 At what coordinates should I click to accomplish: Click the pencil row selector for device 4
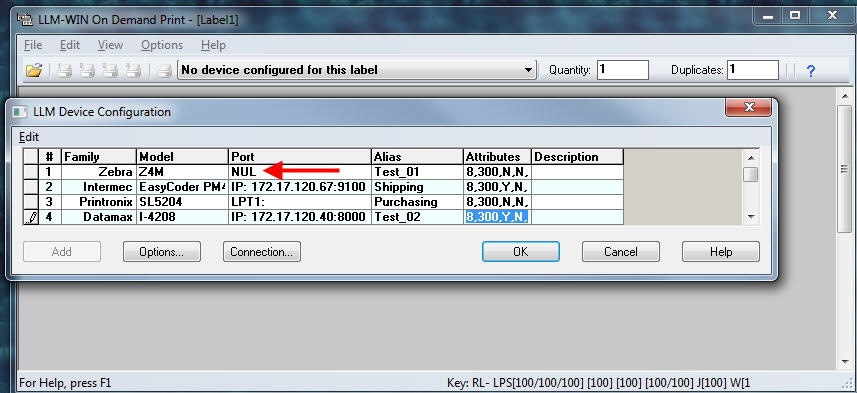[x=31, y=217]
